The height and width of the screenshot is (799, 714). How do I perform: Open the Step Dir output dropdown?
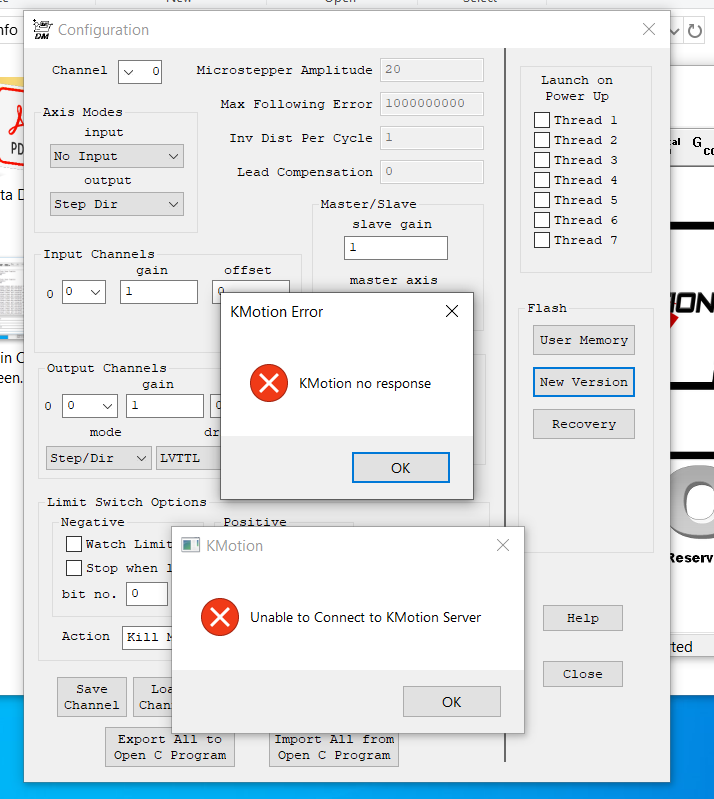(117, 204)
